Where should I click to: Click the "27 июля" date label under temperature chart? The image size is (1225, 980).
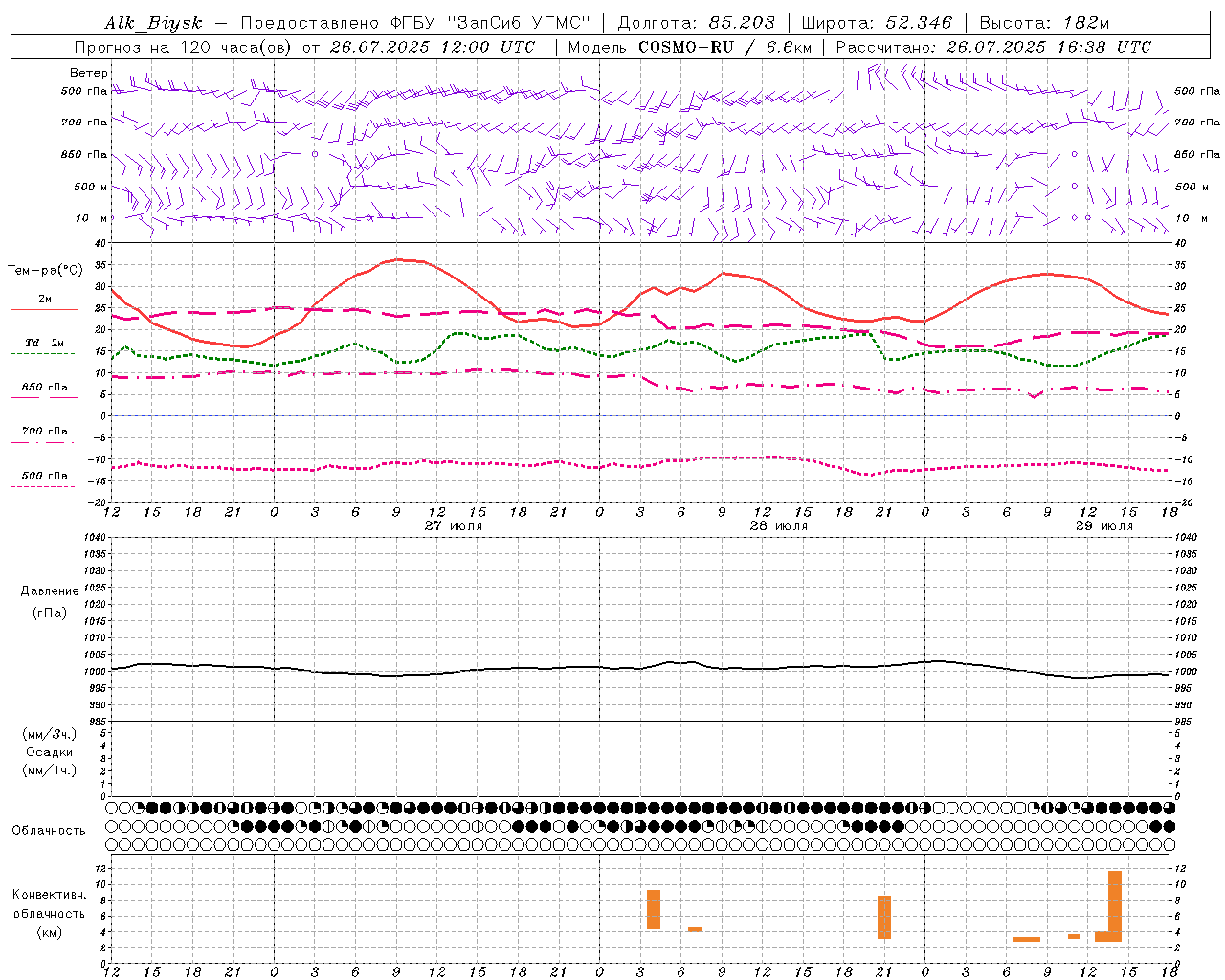tap(454, 526)
